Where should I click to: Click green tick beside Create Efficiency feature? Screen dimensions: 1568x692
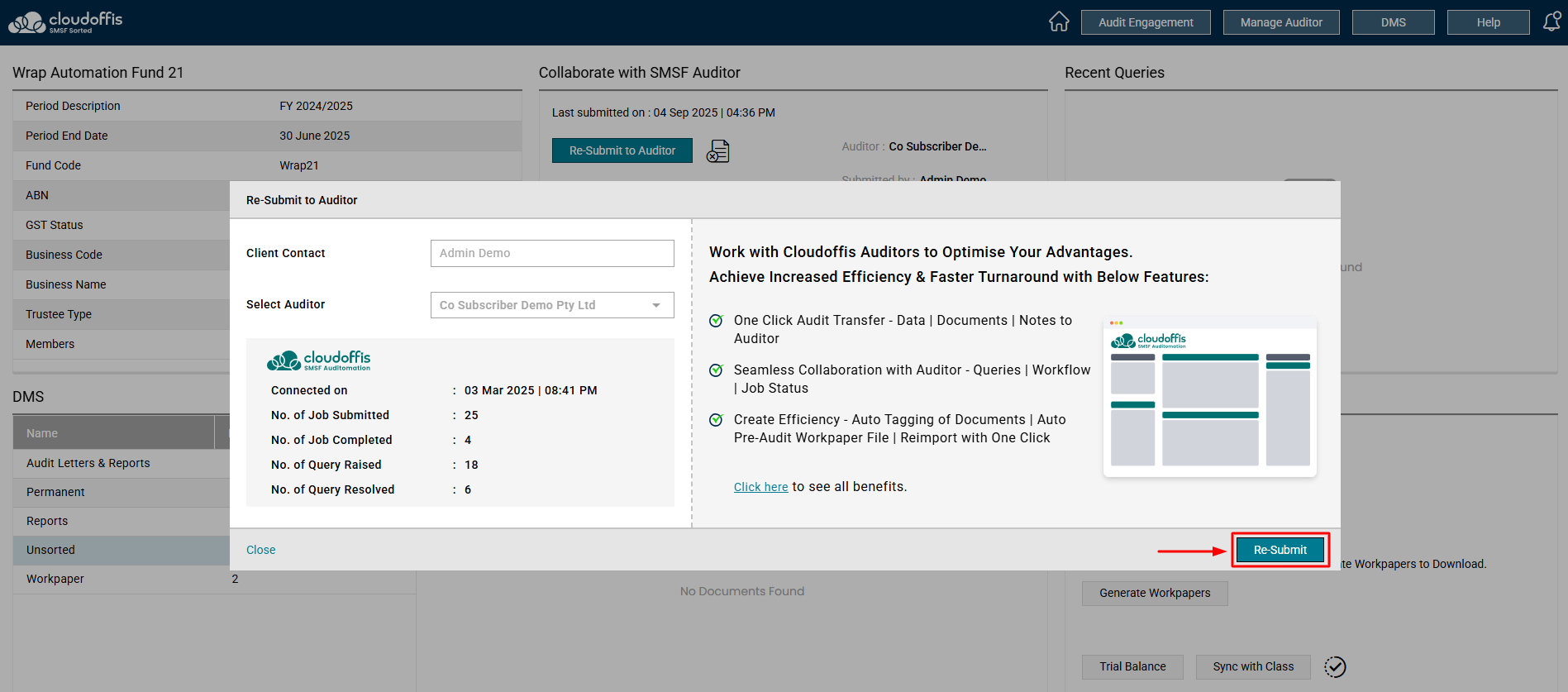717,420
